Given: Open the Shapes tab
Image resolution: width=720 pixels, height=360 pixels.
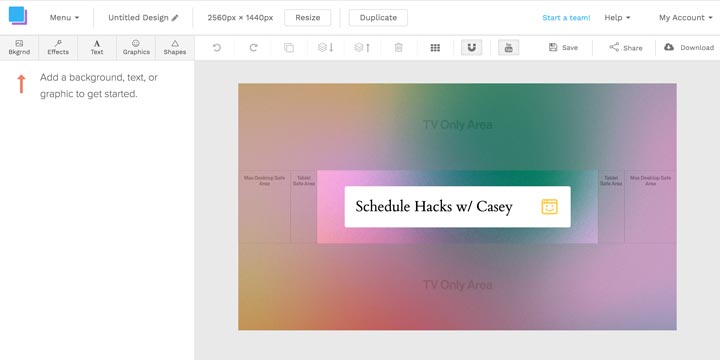Looking at the screenshot, I should tap(175, 48).
